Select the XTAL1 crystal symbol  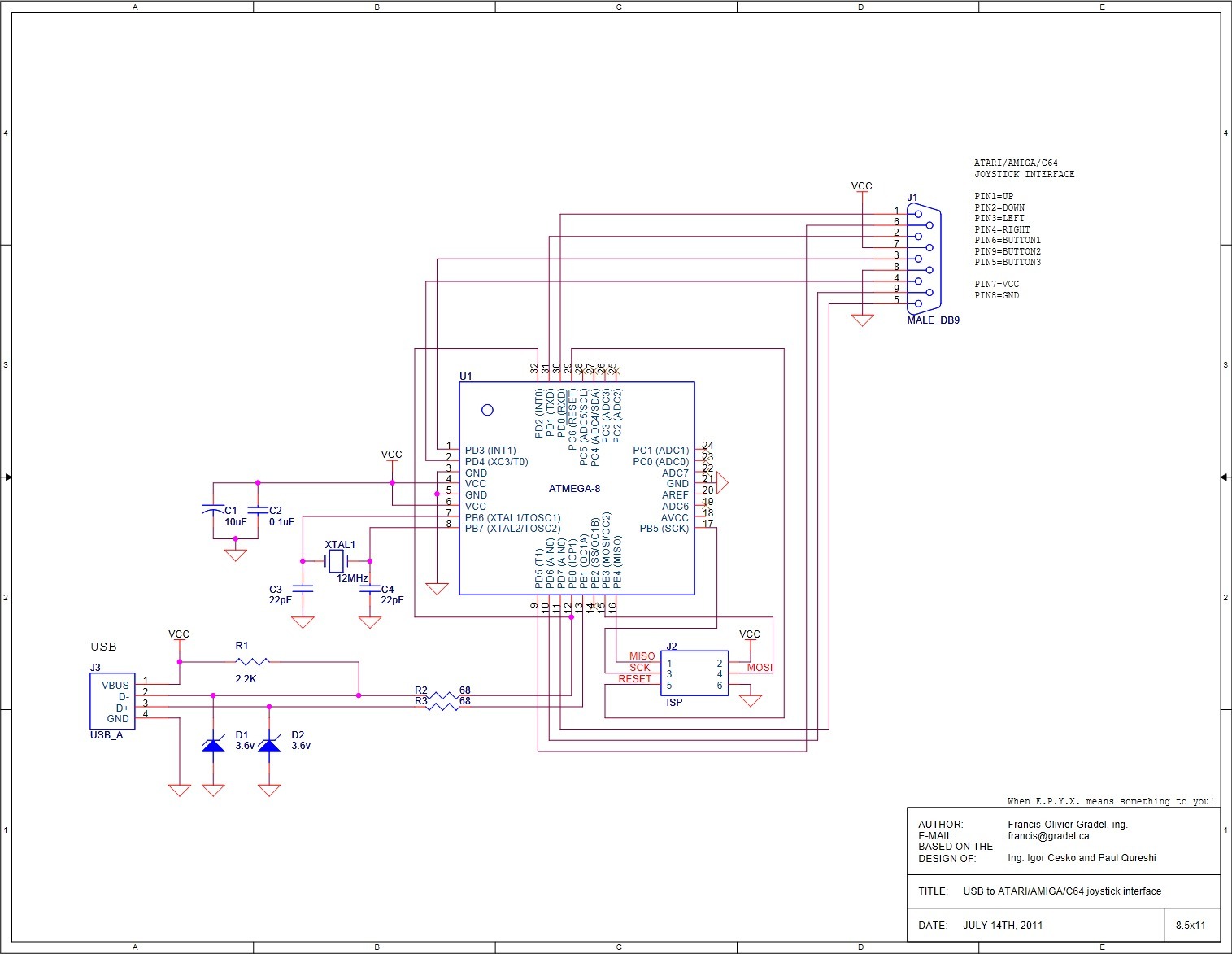337,561
